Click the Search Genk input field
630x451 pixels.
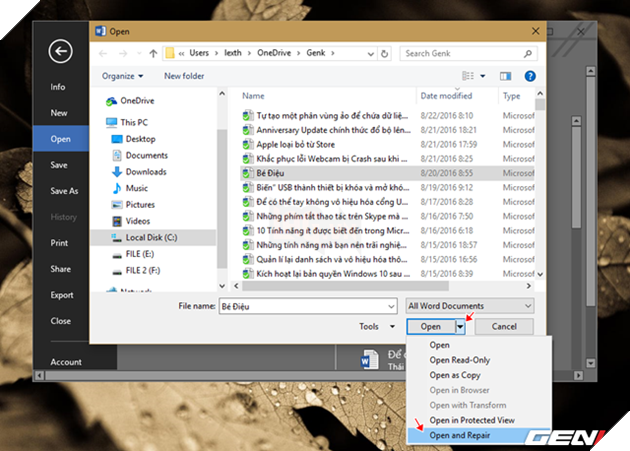click(465, 53)
